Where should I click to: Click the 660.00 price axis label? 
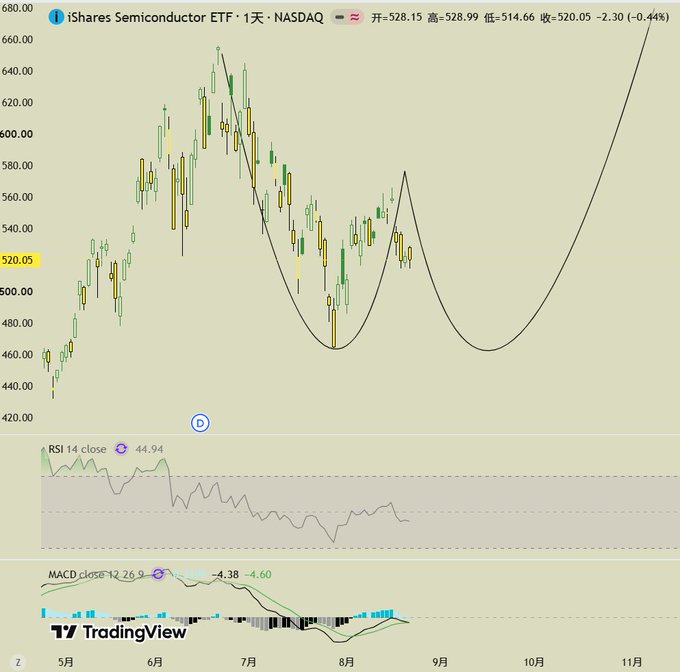tap(17, 39)
